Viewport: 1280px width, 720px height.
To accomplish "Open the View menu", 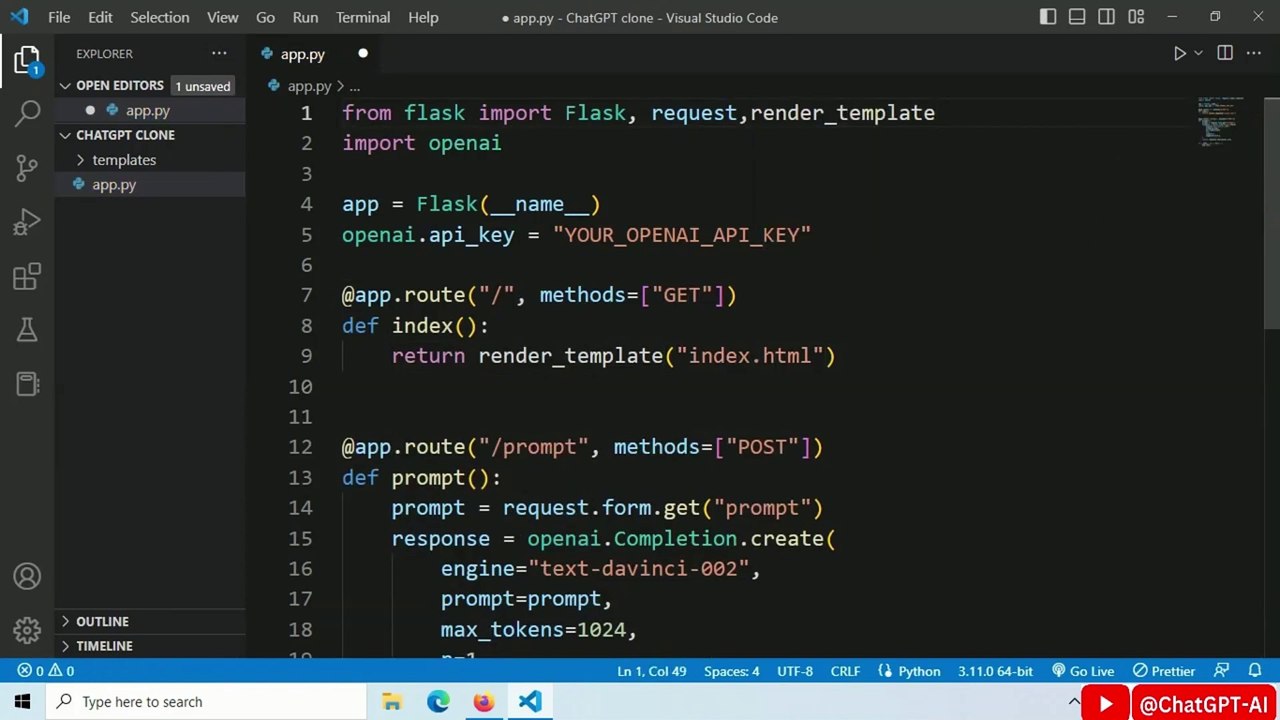I will point(222,17).
